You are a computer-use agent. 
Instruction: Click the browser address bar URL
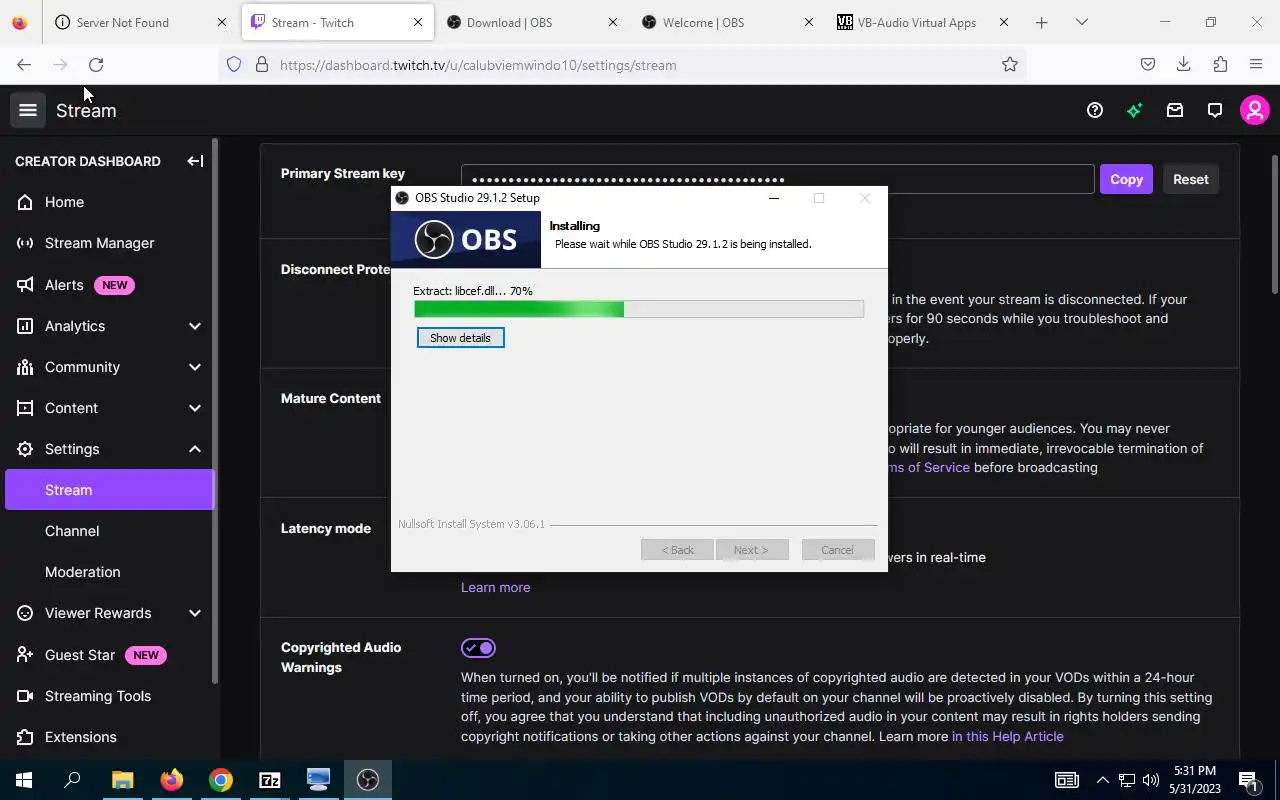click(478, 65)
